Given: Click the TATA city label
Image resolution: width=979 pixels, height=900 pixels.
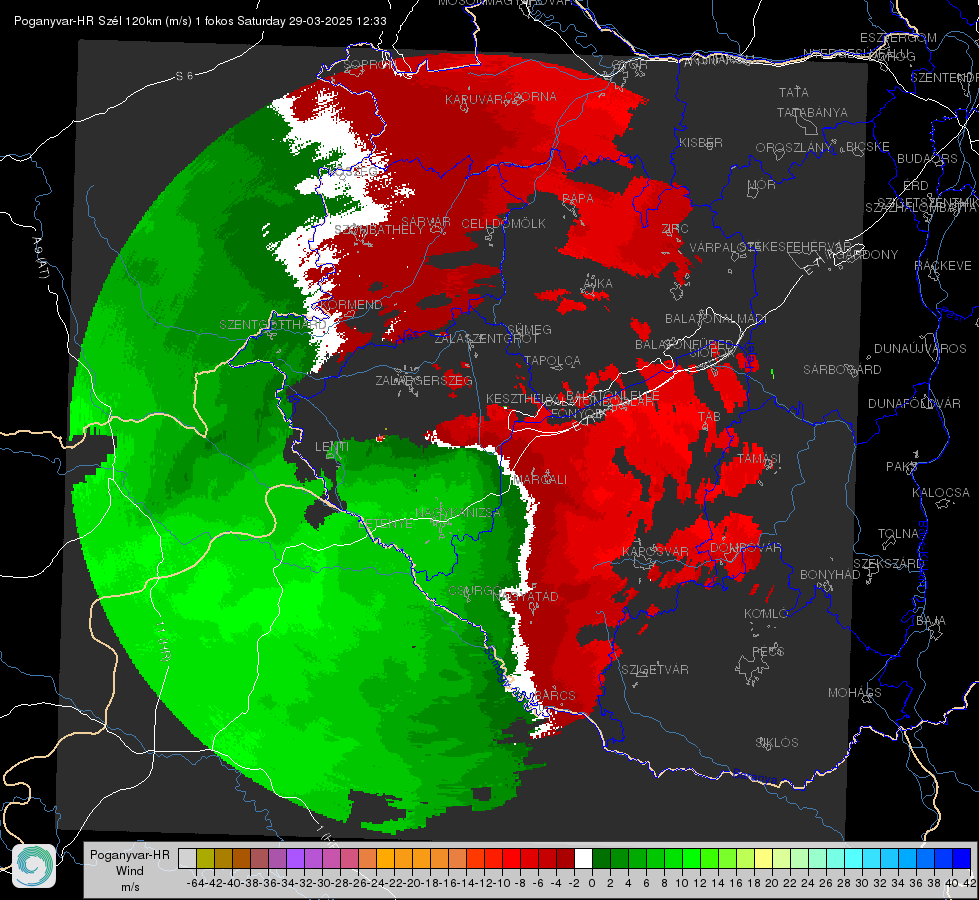Looking at the screenshot, I should pyautogui.click(x=794, y=92).
